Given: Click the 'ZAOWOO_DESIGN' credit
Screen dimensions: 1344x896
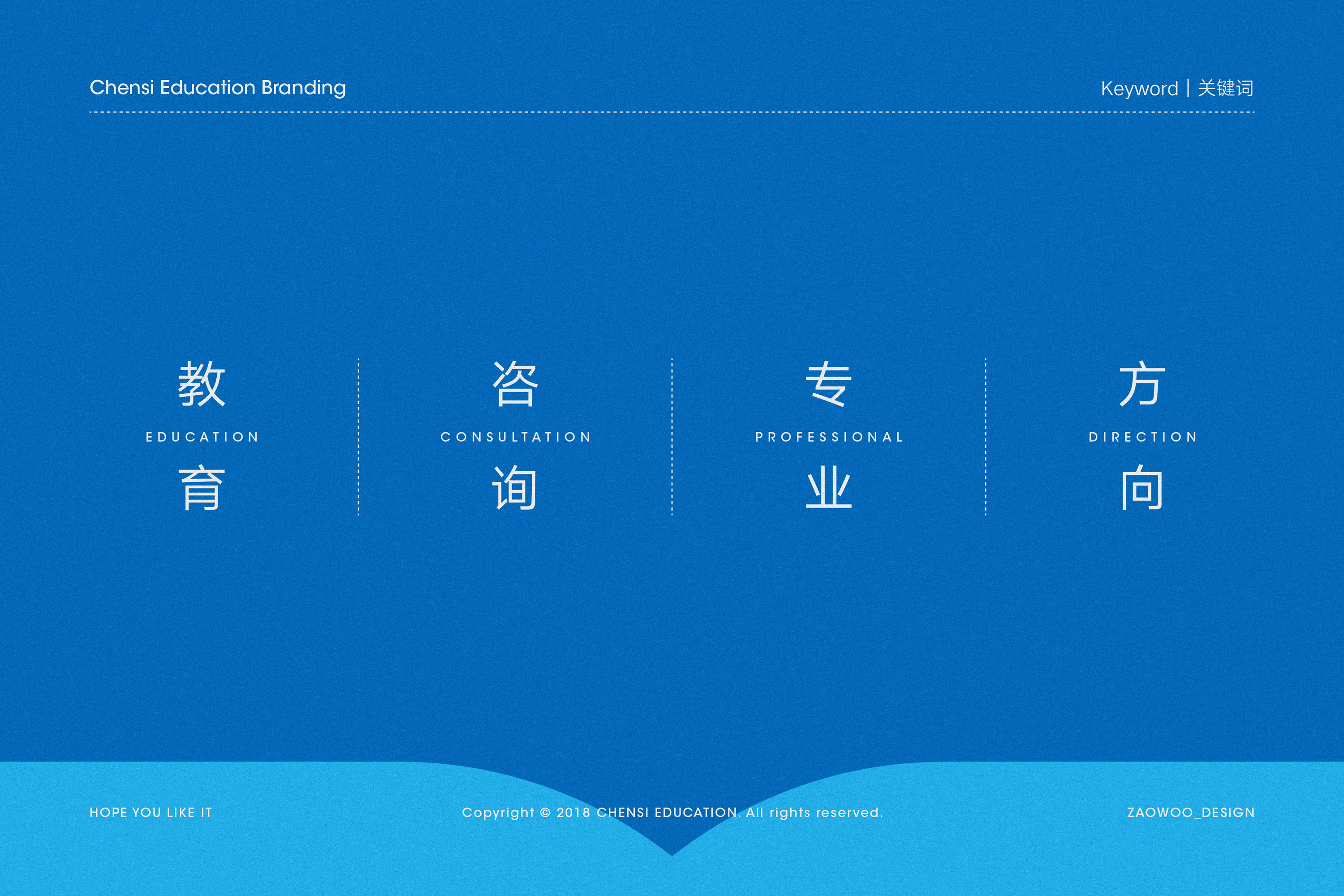Looking at the screenshot, I should click(x=1191, y=813).
